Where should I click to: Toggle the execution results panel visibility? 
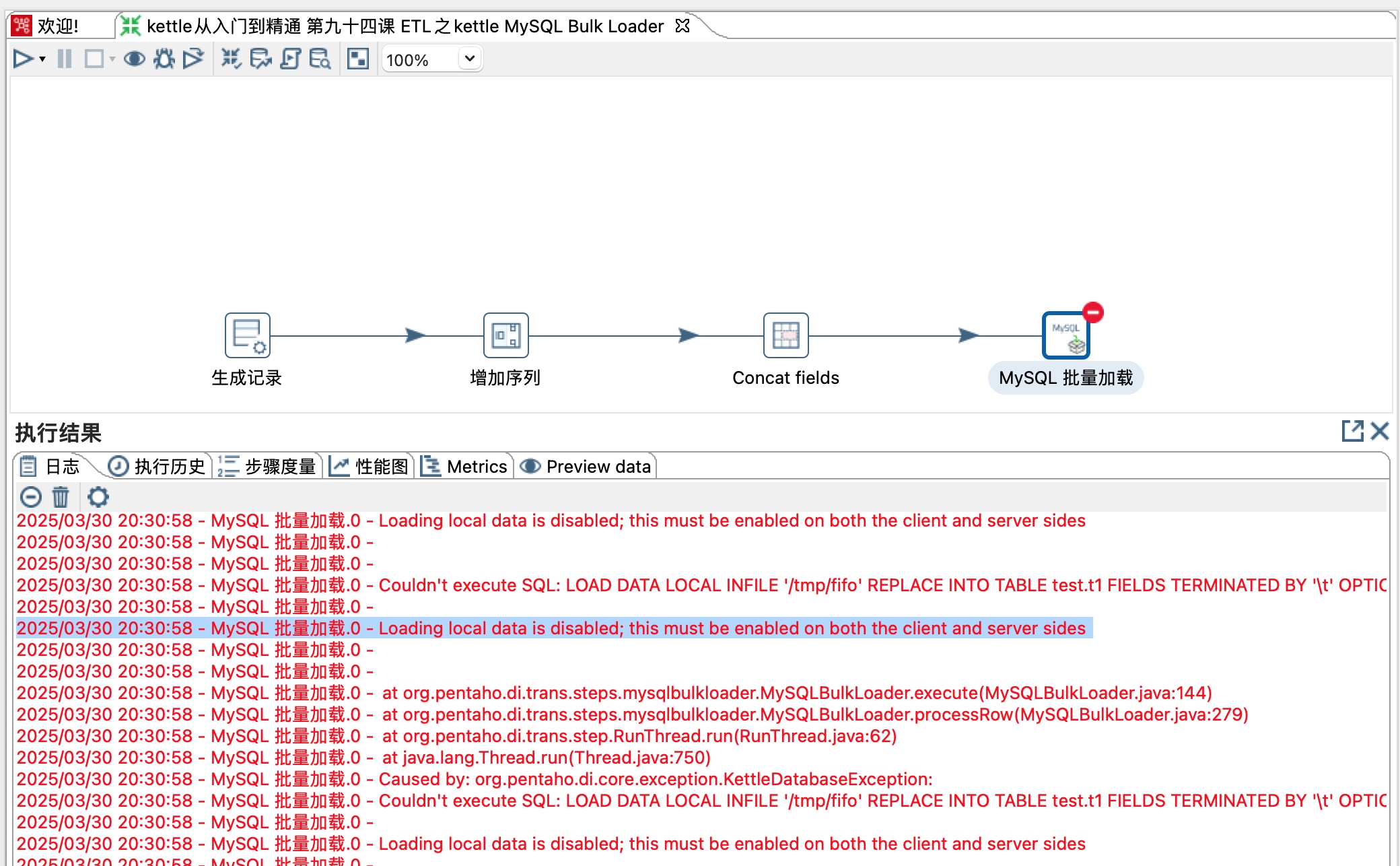pyautogui.click(x=357, y=59)
